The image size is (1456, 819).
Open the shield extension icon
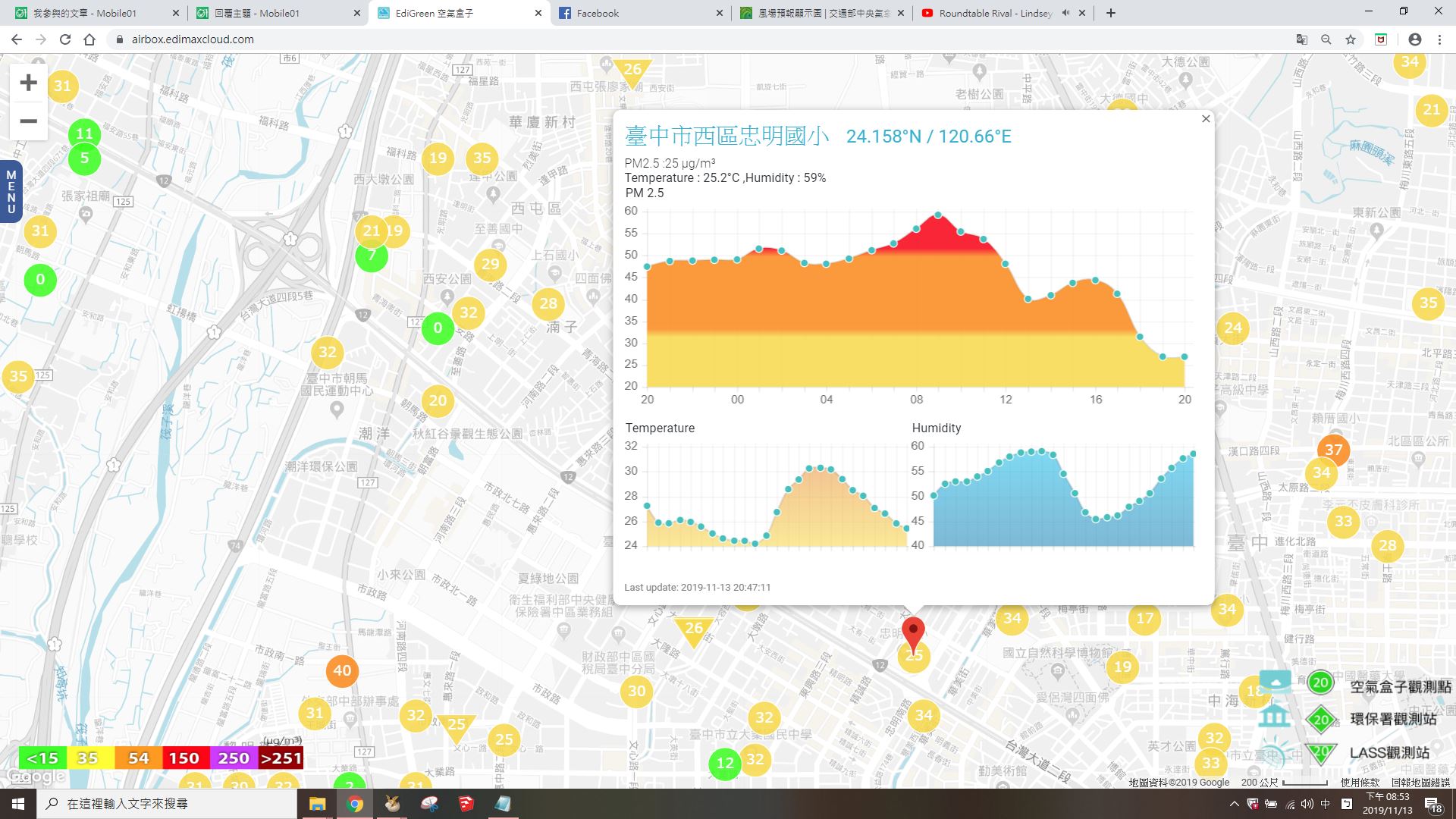click(x=1381, y=39)
